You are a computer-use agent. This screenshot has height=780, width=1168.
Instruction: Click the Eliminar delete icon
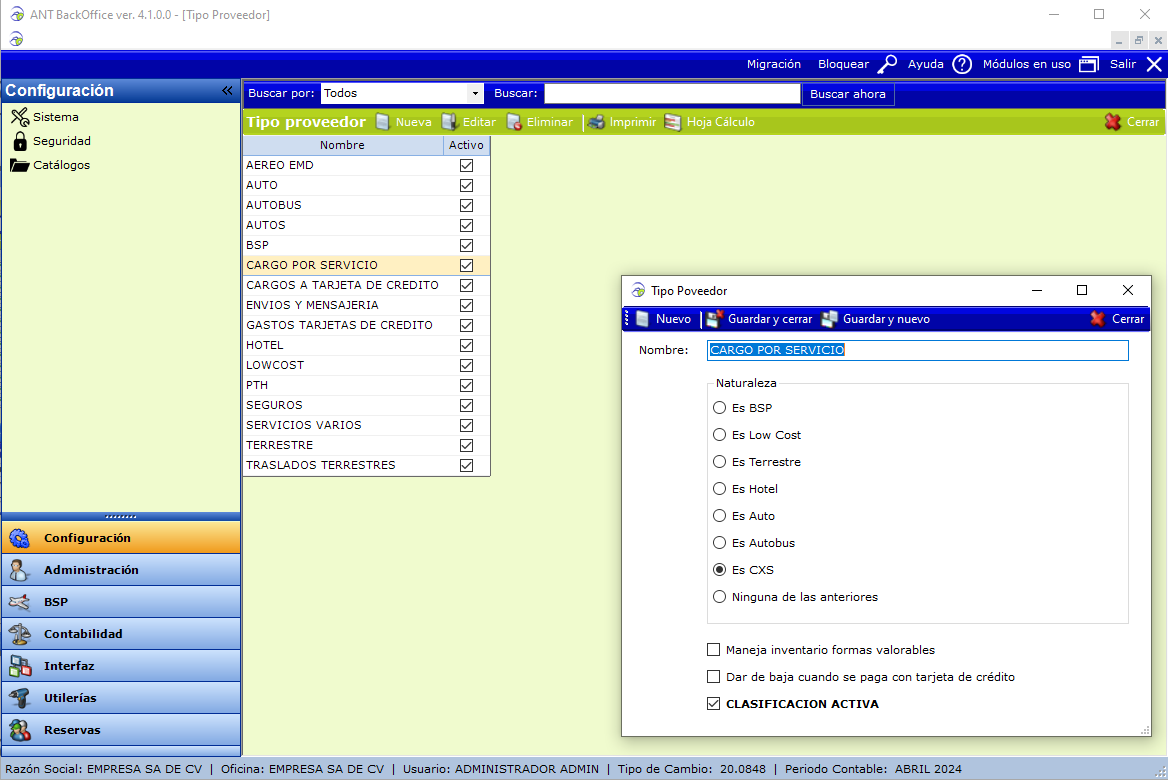coord(514,122)
